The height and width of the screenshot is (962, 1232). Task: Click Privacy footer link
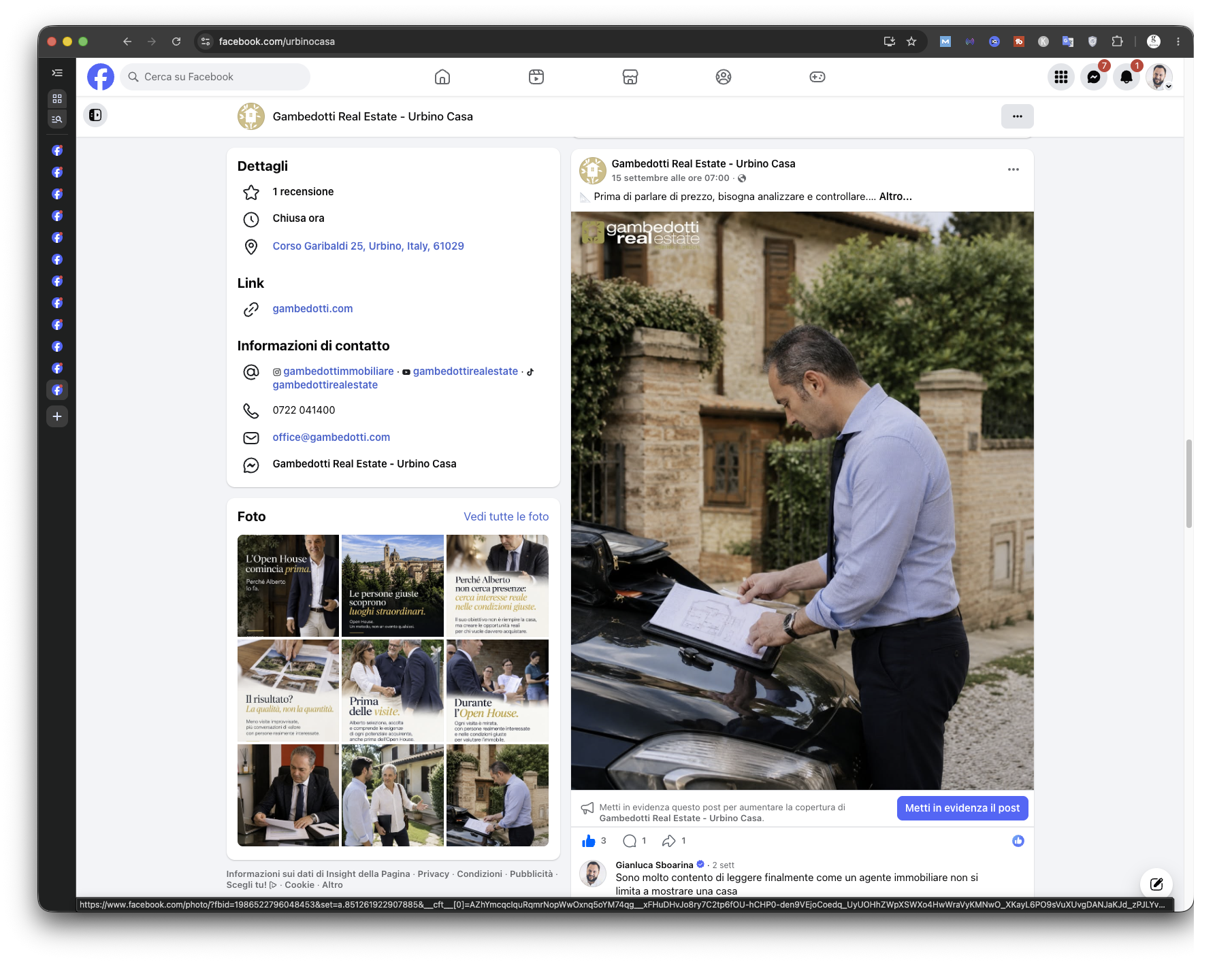click(433, 874)
